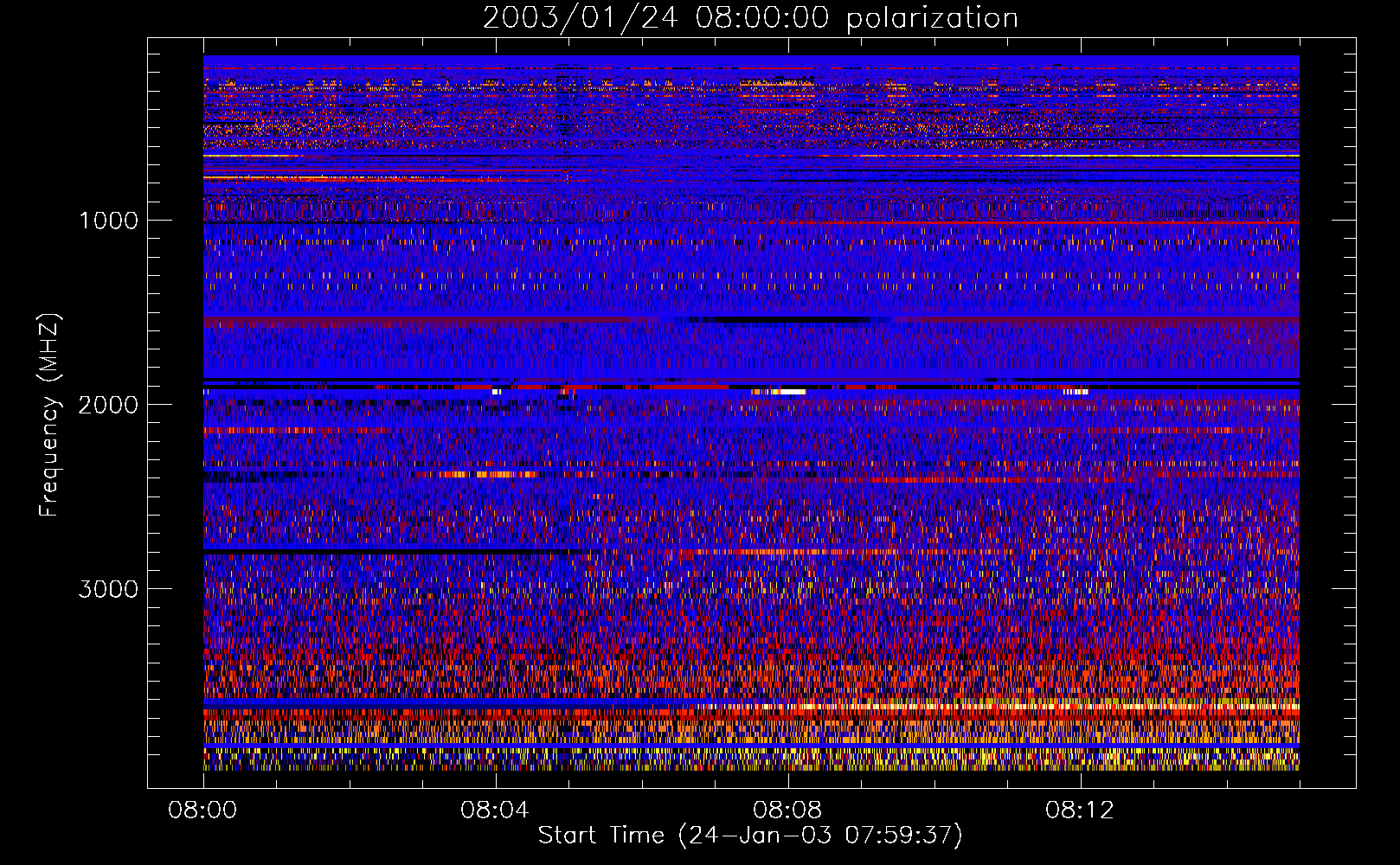Click the 1000 frequency tick label
1400x865 pixels.
click(x=108, y=221)
